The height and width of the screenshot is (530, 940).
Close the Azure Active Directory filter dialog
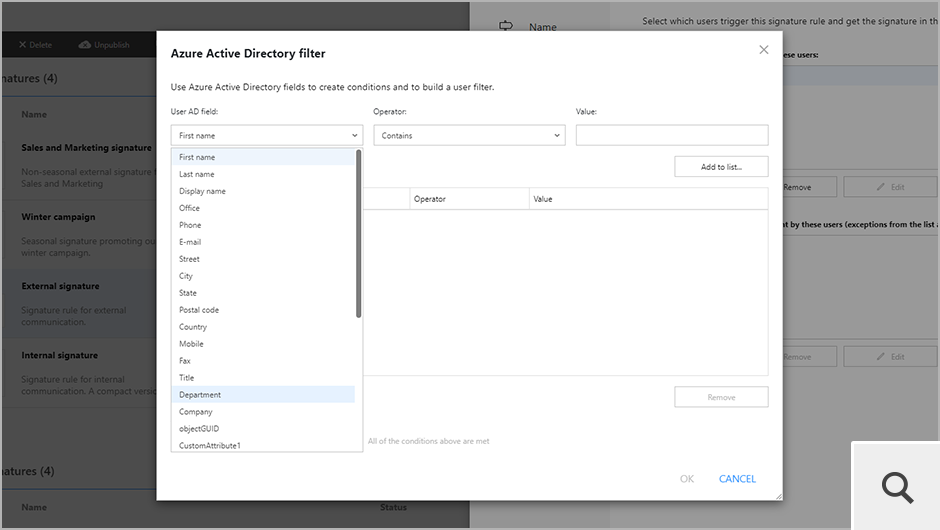click(763, 50)
